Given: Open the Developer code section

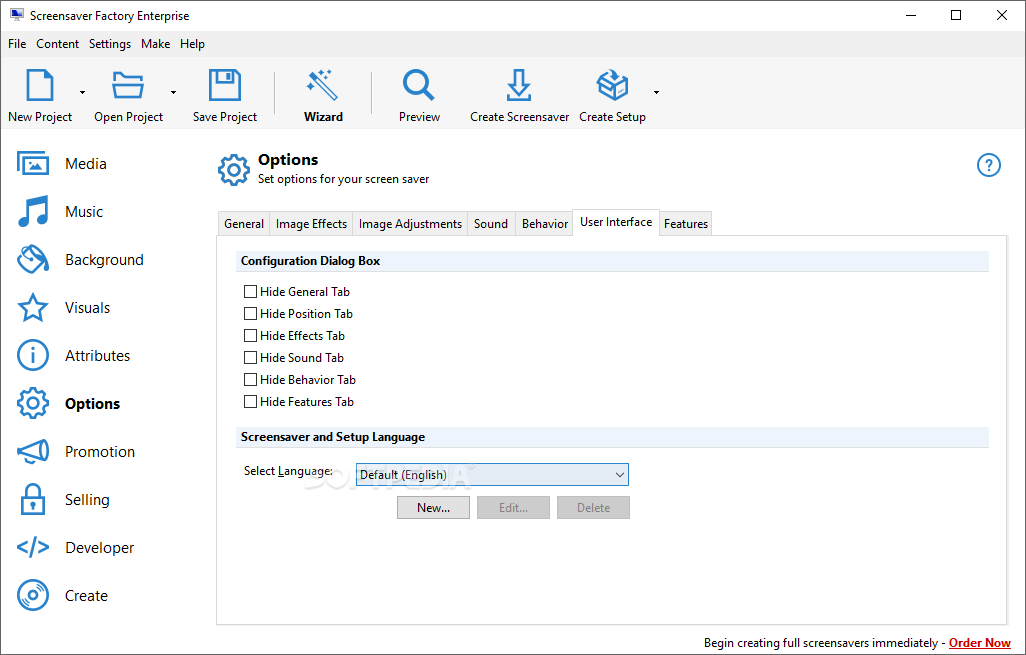Looking at the screenshot, I should pos(75,547).
